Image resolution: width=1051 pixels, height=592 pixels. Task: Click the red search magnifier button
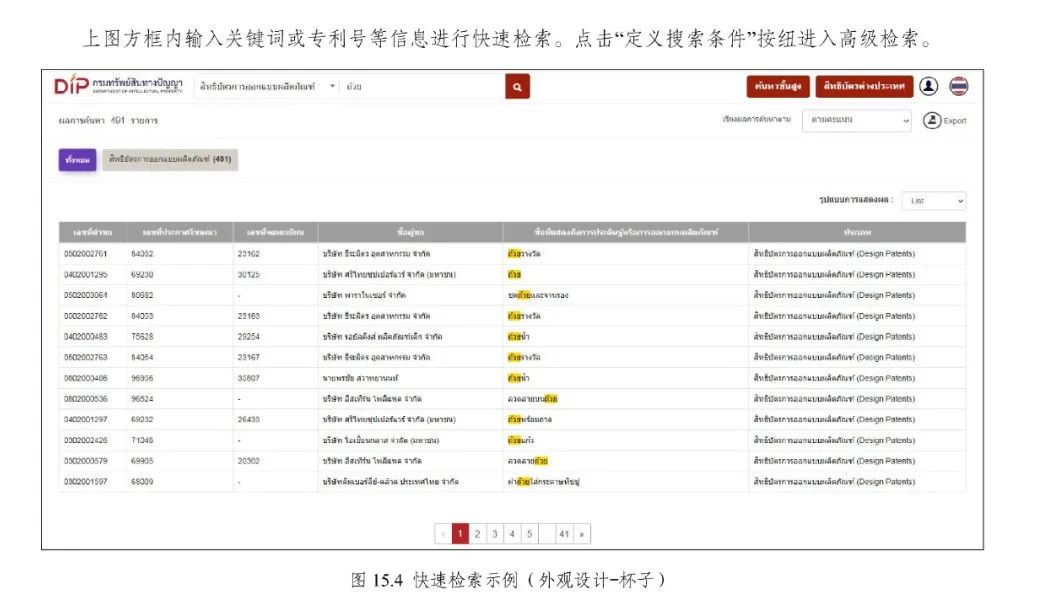[516, 87]
